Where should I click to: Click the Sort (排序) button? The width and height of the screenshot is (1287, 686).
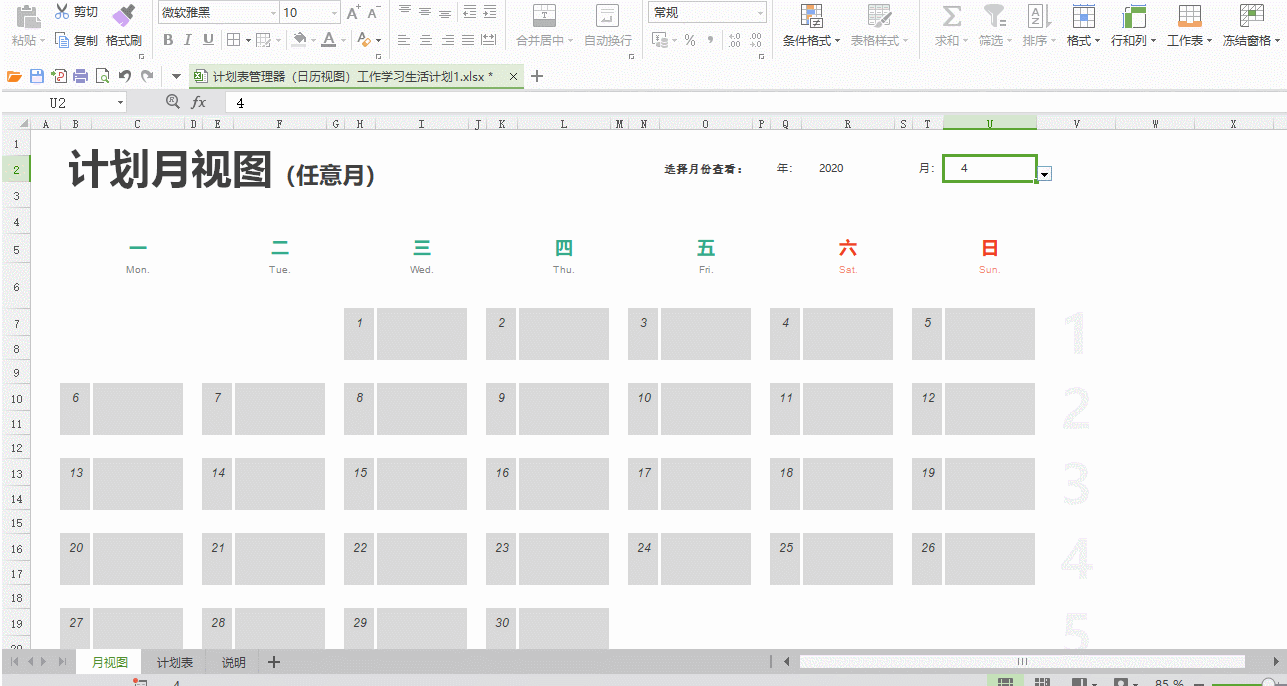tap(1038, 26)
